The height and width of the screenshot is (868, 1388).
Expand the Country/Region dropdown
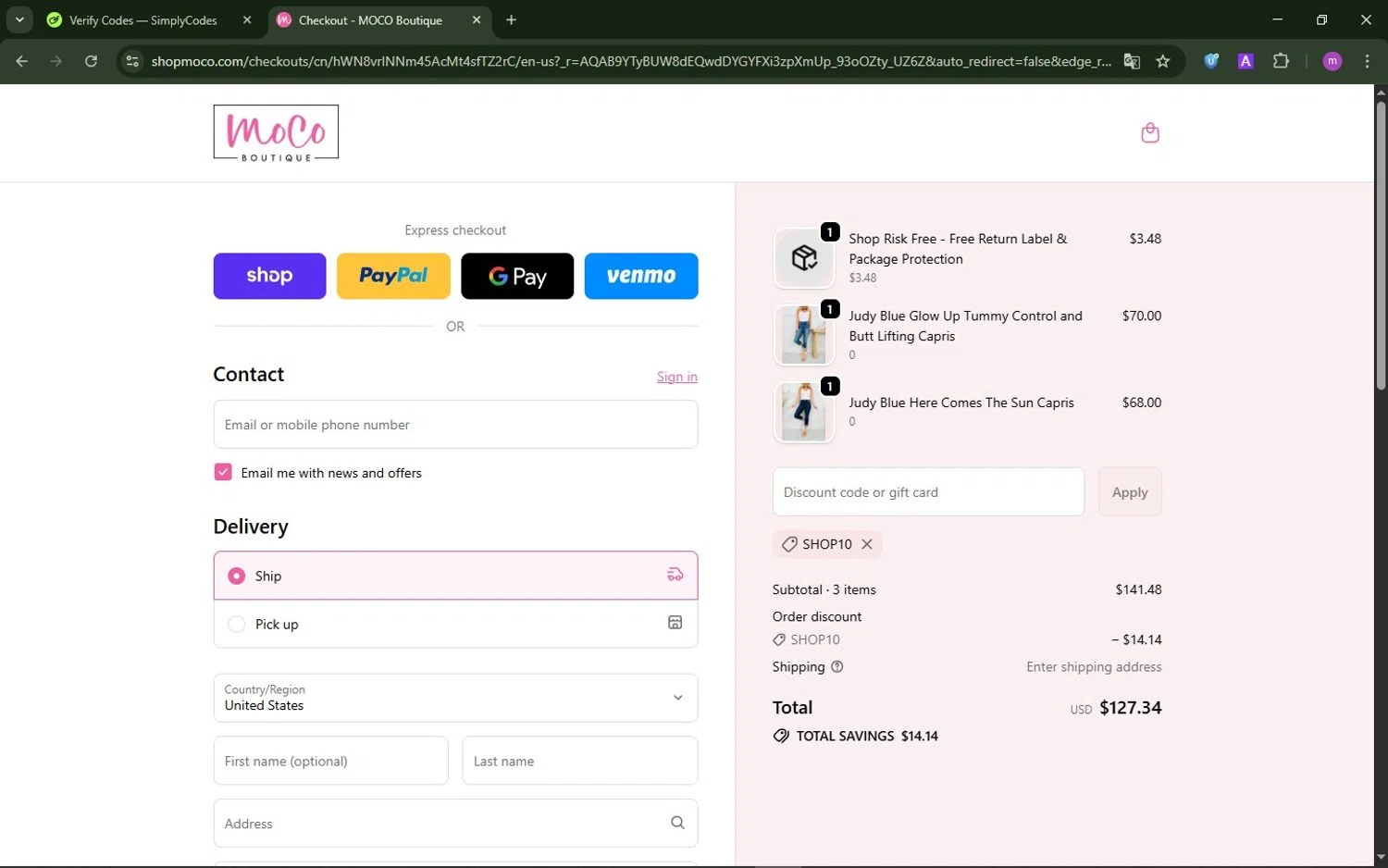455,698
